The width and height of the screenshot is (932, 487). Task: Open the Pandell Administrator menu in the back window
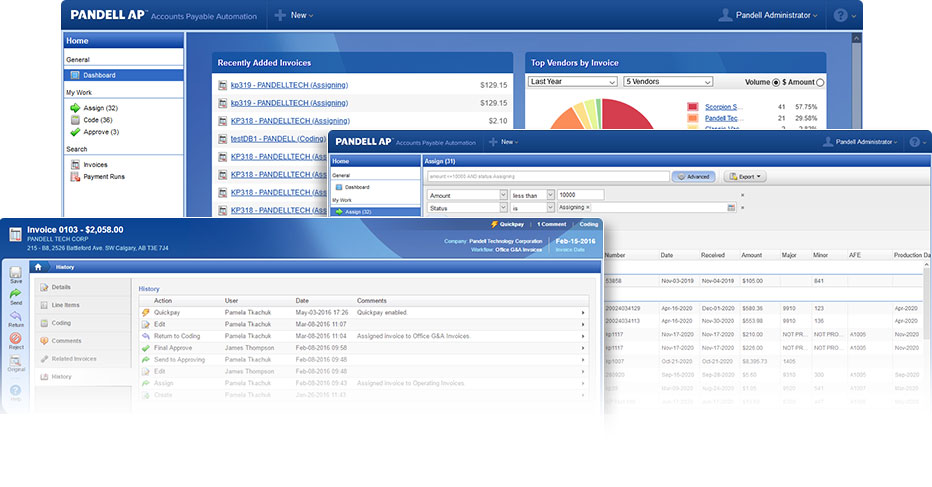pyautogui.click(x=776, y=15)
